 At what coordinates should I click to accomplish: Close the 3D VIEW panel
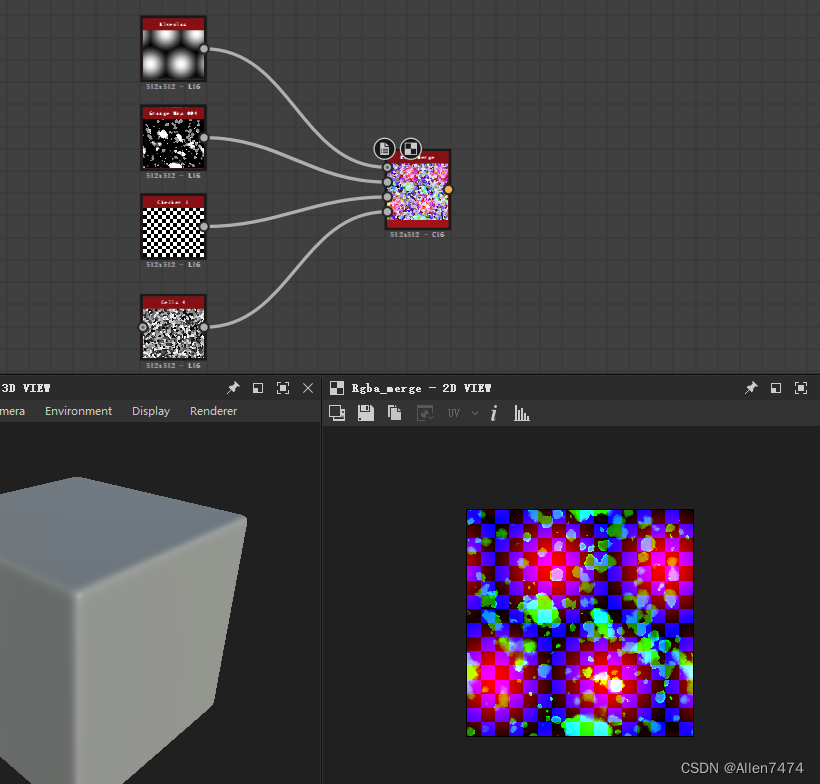click(x=308, y=388)
